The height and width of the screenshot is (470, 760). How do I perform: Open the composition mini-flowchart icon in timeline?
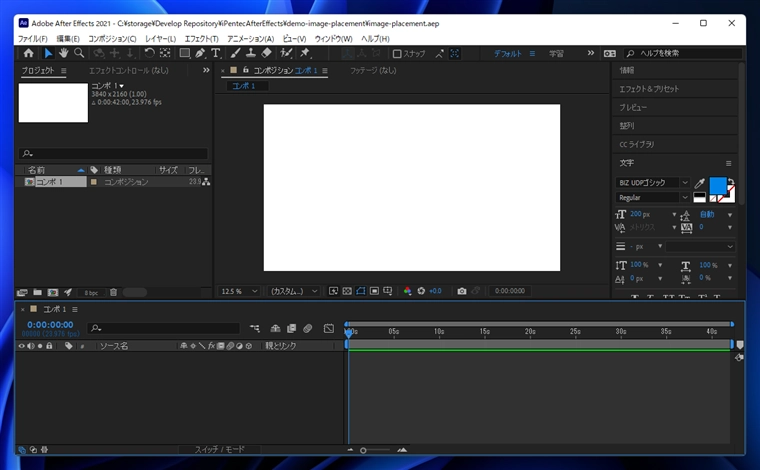(255, 329)
